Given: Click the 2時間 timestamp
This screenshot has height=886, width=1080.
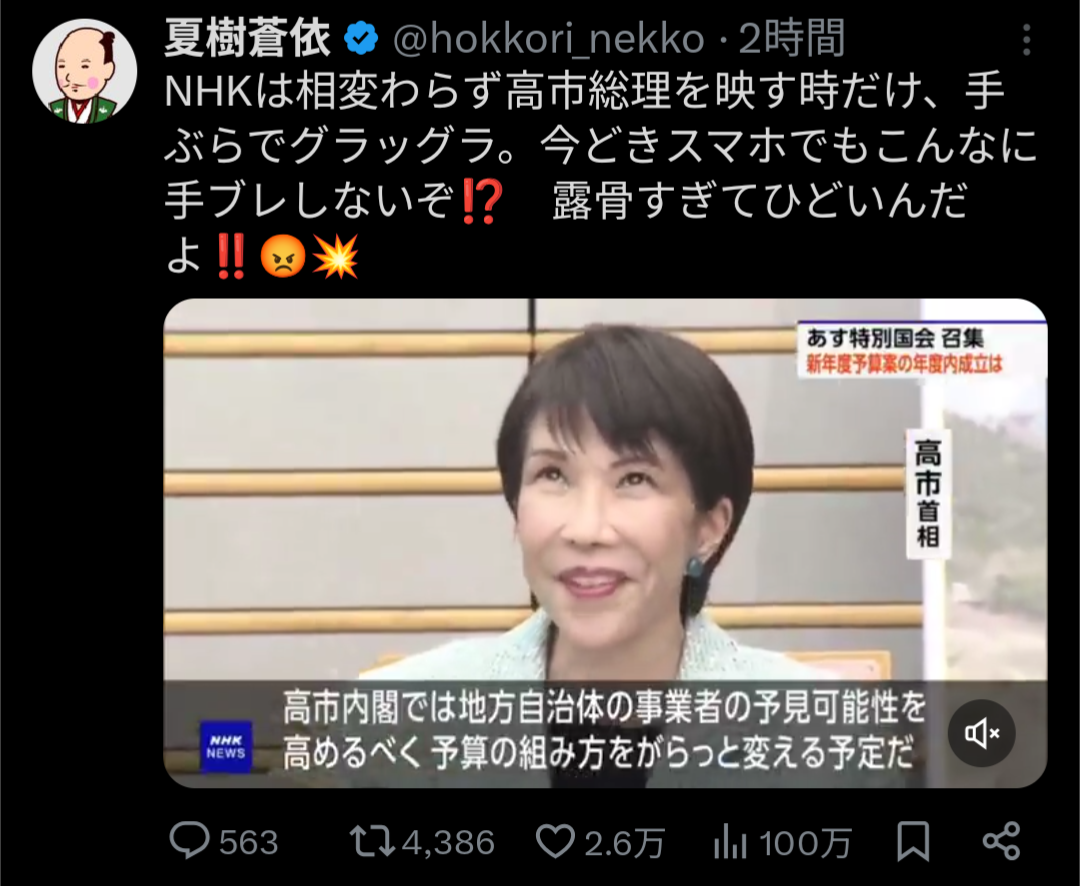Looking at the screenshot, I should pyautogui.click(x=792, y=39).
